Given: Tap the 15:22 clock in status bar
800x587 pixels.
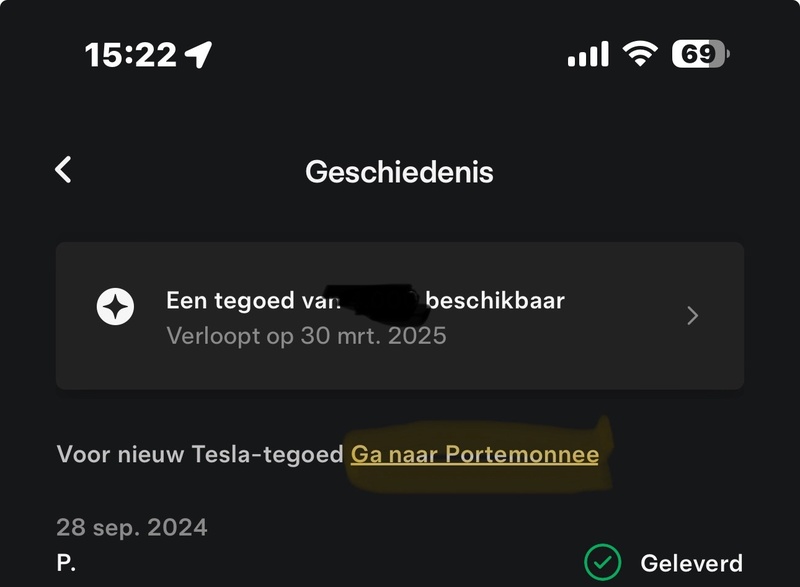Looking at the screenshot, I should [130, 55].
